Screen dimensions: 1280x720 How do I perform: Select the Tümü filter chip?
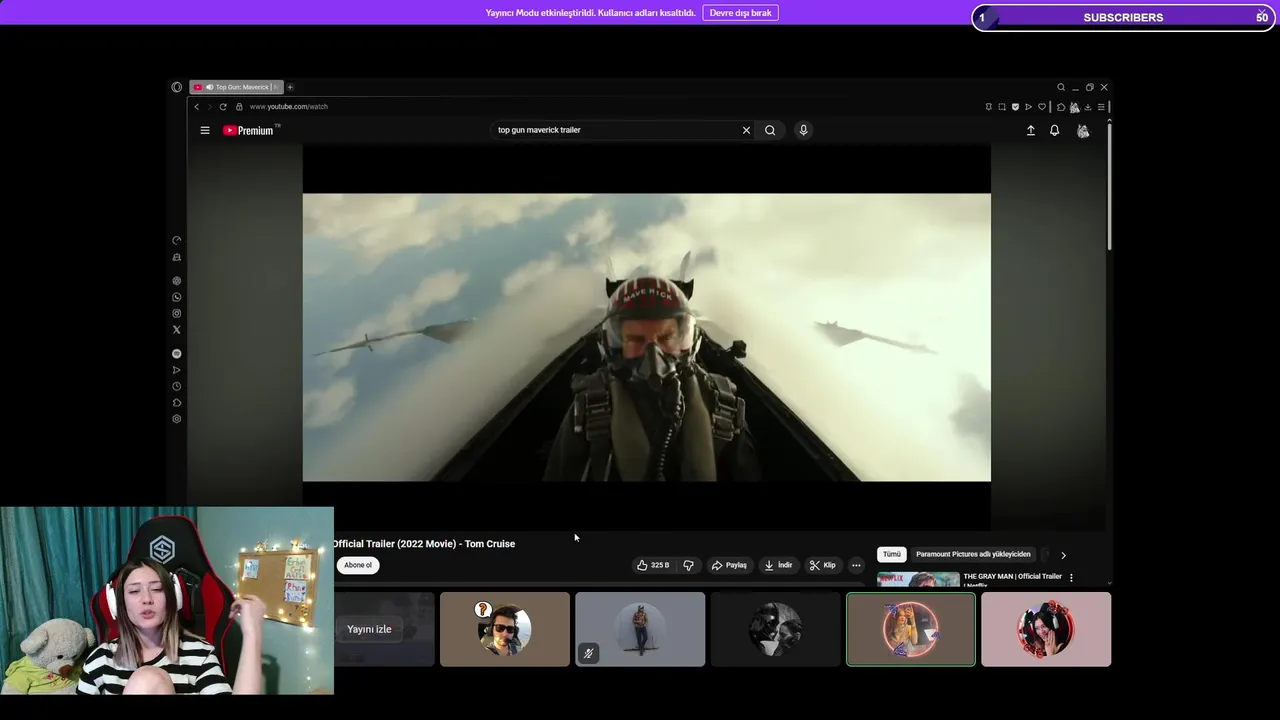(x=892, y=554)
